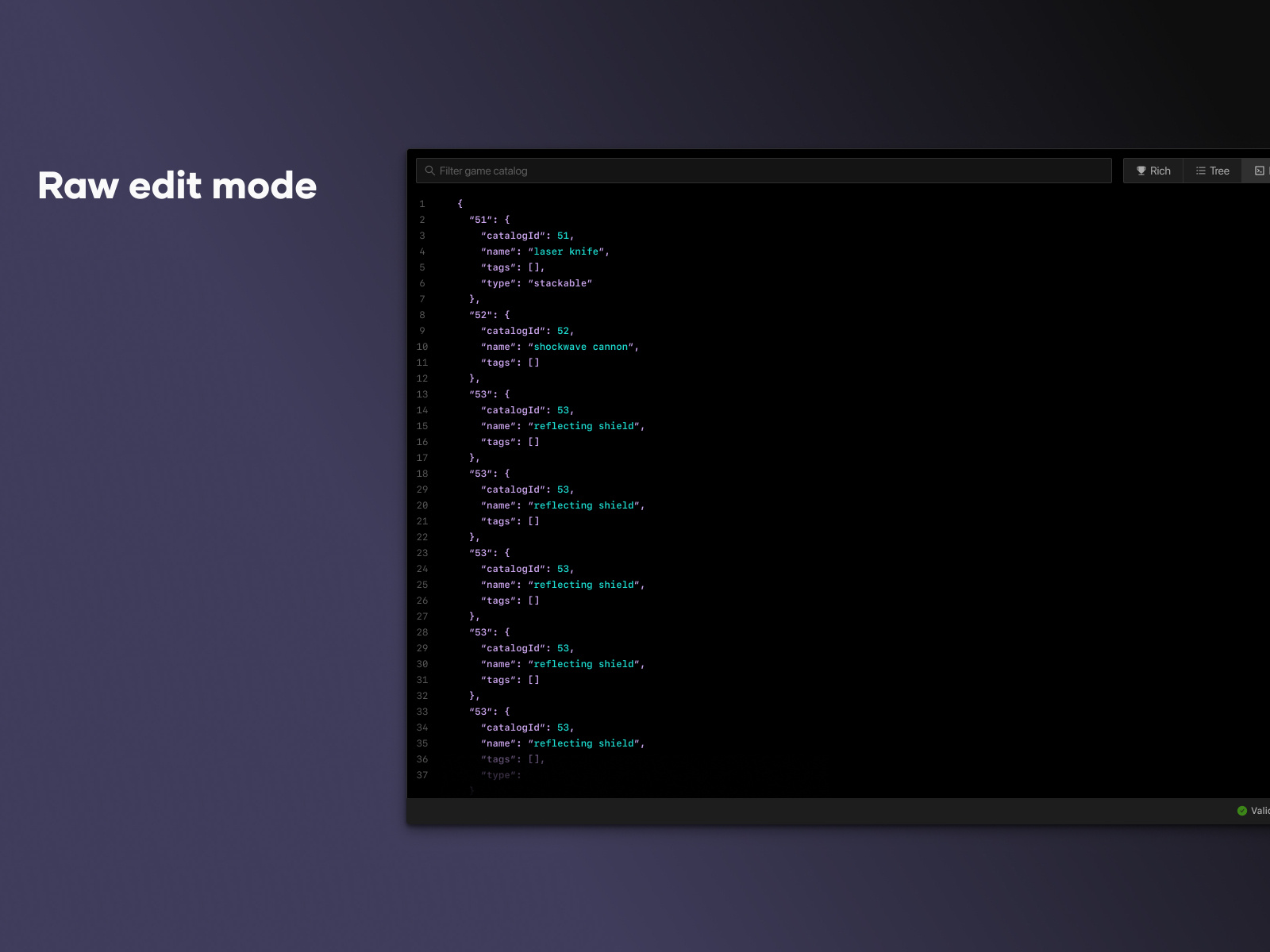Select the "reflecting shield" value on line 15

[586, 426]
